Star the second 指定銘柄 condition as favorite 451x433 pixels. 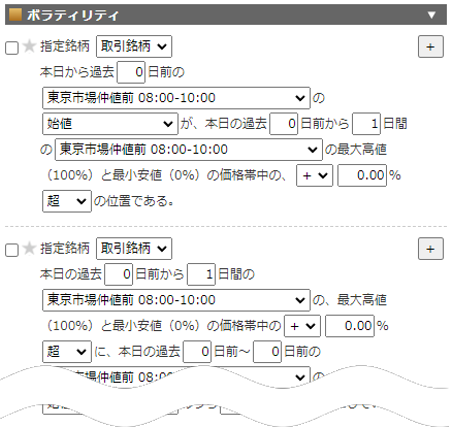point(29,248)
